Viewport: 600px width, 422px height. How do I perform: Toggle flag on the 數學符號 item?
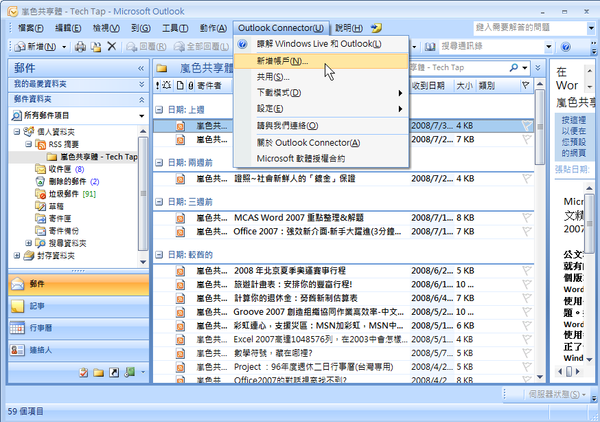[527, 354]
